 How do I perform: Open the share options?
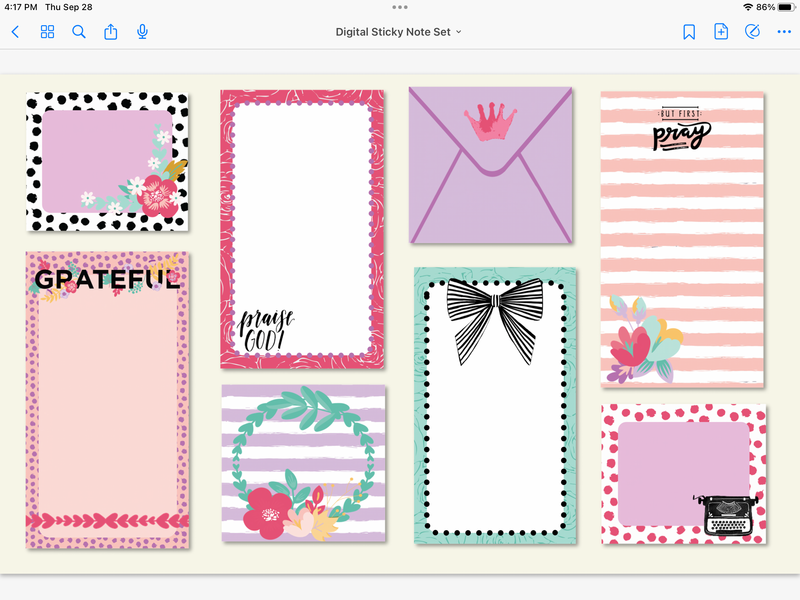click(x=111, y=31)
